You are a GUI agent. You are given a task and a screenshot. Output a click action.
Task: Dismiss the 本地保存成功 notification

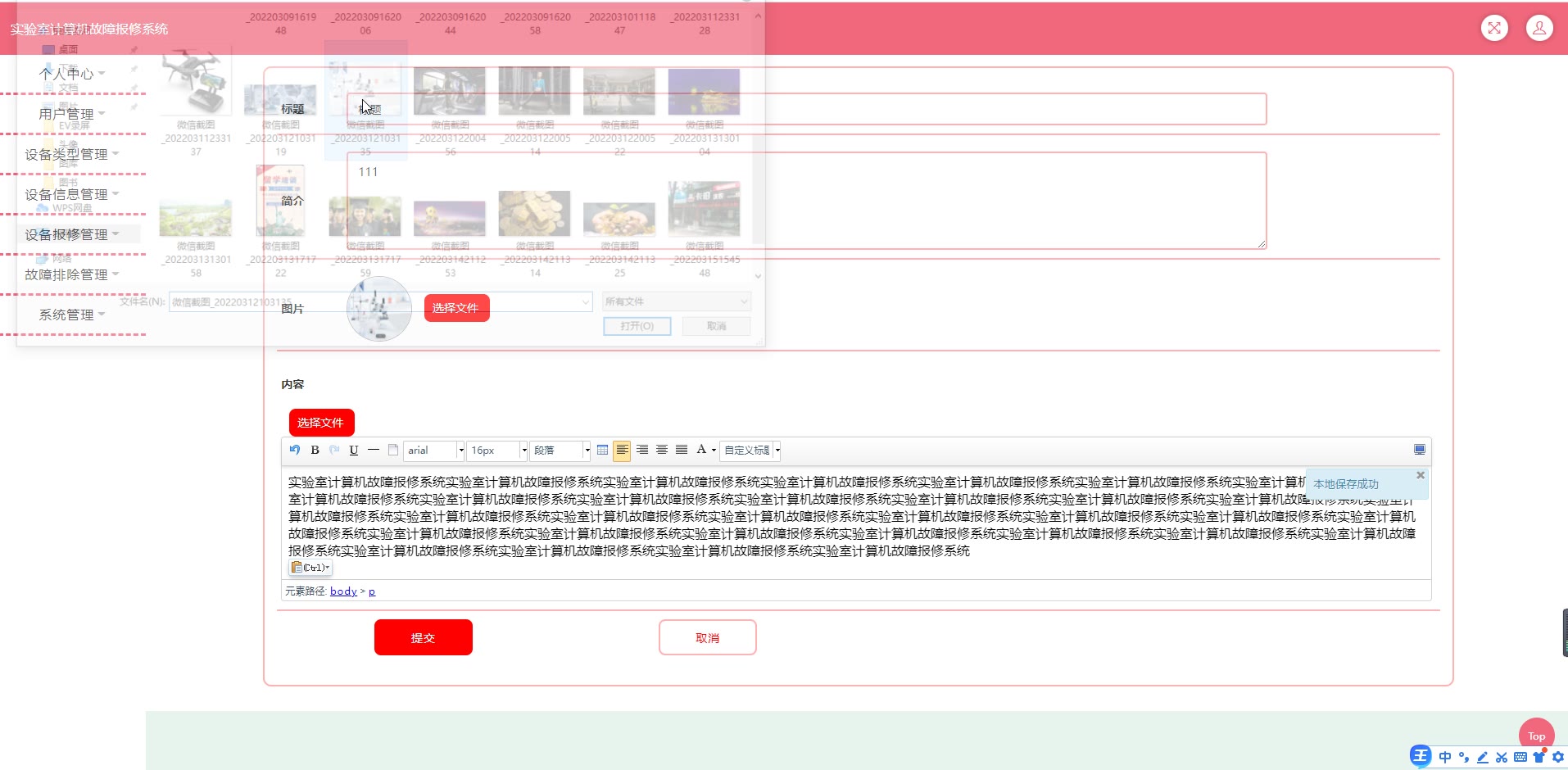[x=1421, y=475]
